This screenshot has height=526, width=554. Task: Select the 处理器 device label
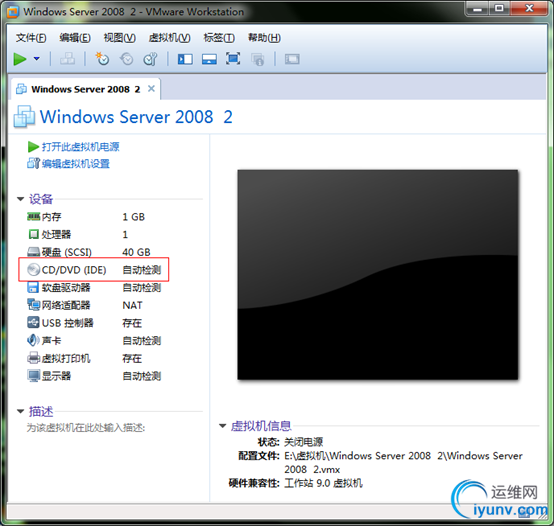tap(56, 234)
